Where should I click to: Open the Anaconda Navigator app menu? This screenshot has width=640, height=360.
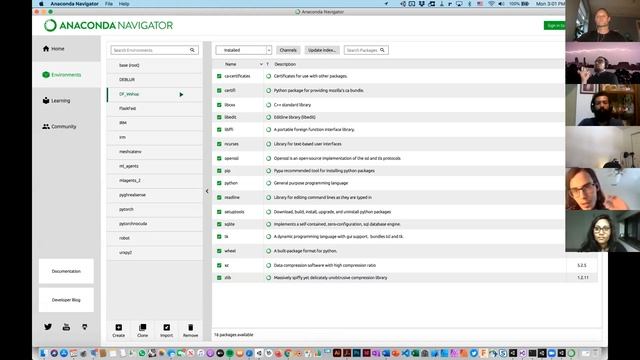tap(74, 4)
